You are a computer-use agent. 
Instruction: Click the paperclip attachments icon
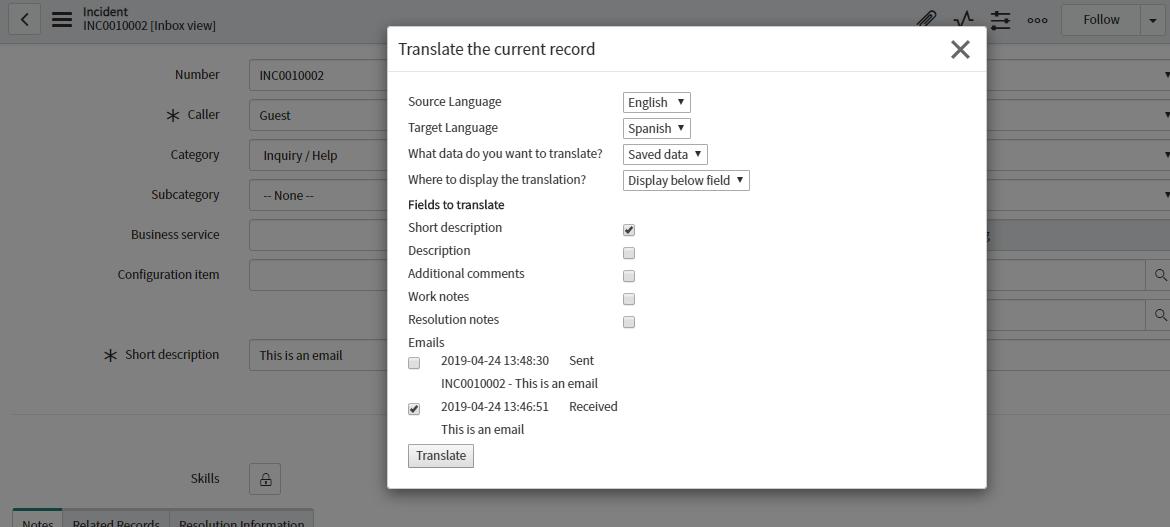pos(927,20)
